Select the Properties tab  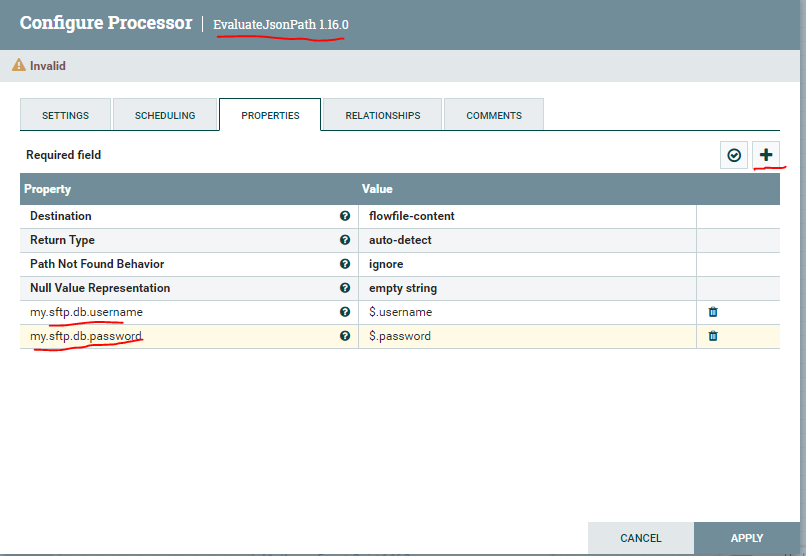tap(270, 115)
